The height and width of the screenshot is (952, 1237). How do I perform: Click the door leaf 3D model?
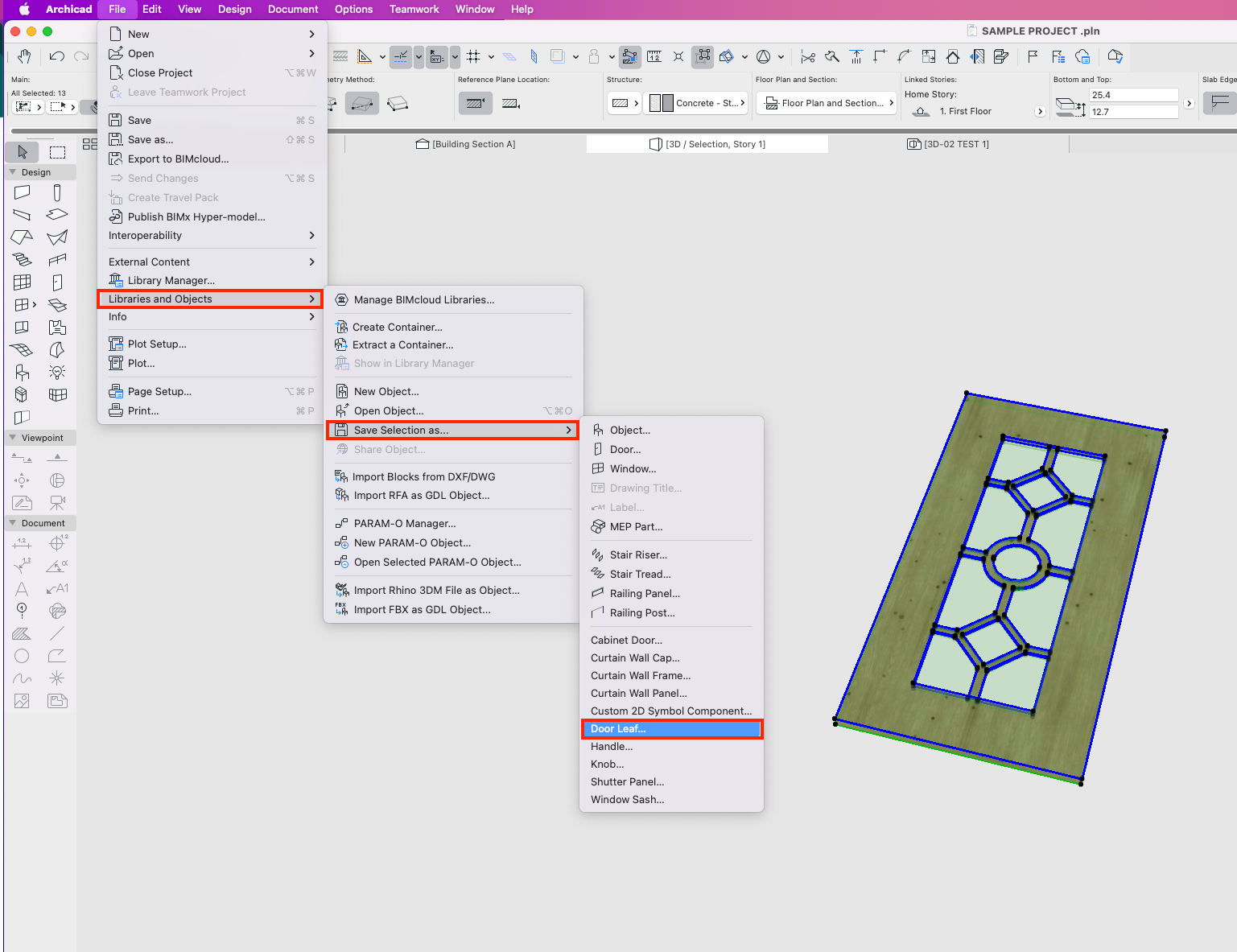pyautogui.click(x=1001, y=587)
